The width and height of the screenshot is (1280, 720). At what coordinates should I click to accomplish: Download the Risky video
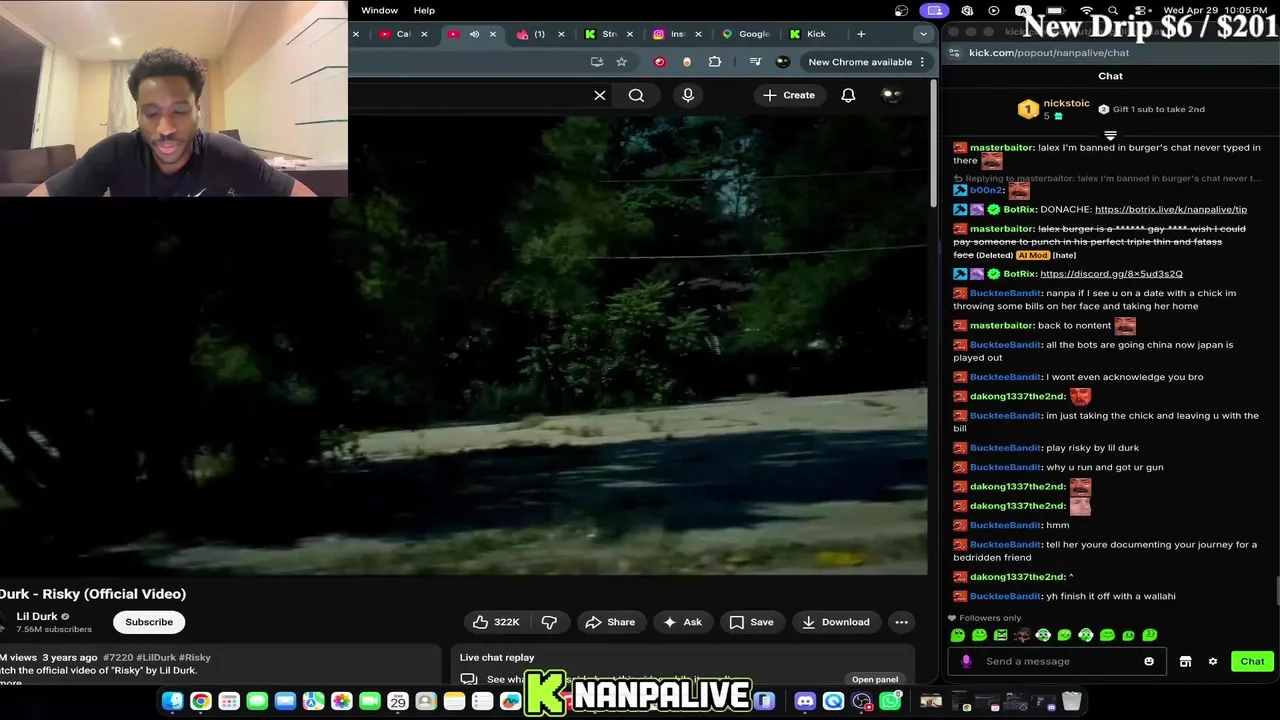pyautogui.click(x=836, y=622)
